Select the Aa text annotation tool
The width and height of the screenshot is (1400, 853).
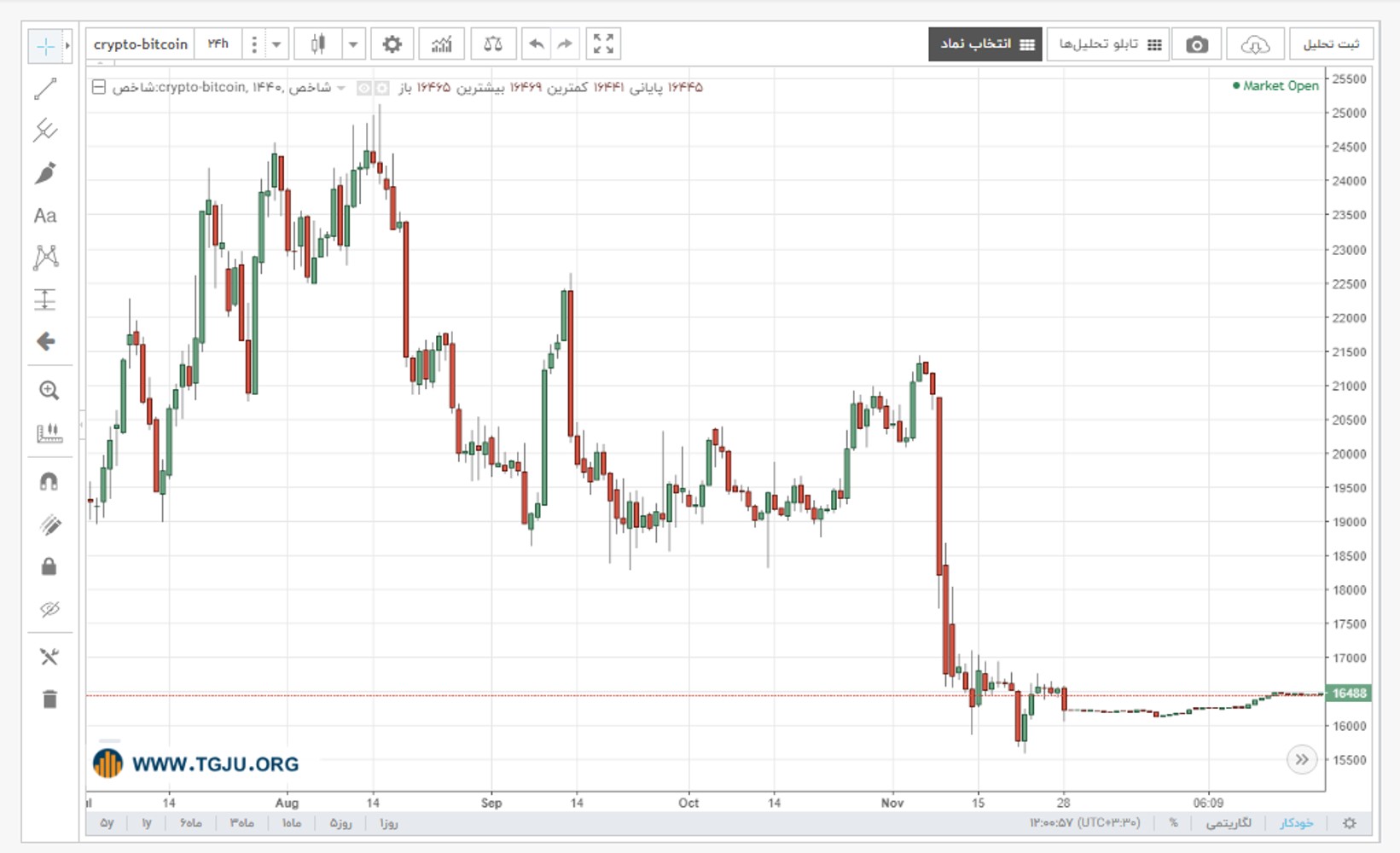coord(45,216)
